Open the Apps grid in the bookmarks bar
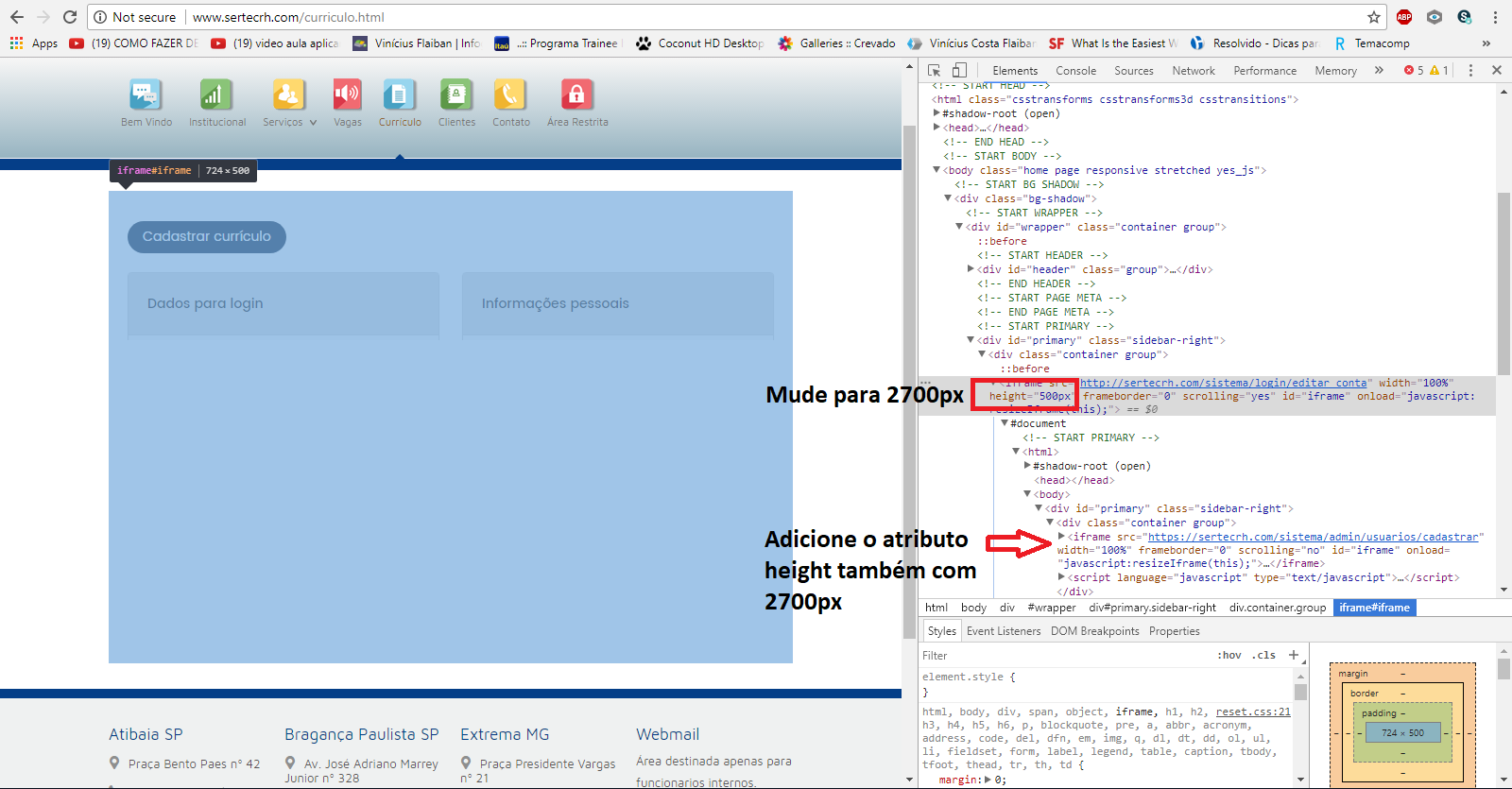1512x789 pixels. [34, 43]
